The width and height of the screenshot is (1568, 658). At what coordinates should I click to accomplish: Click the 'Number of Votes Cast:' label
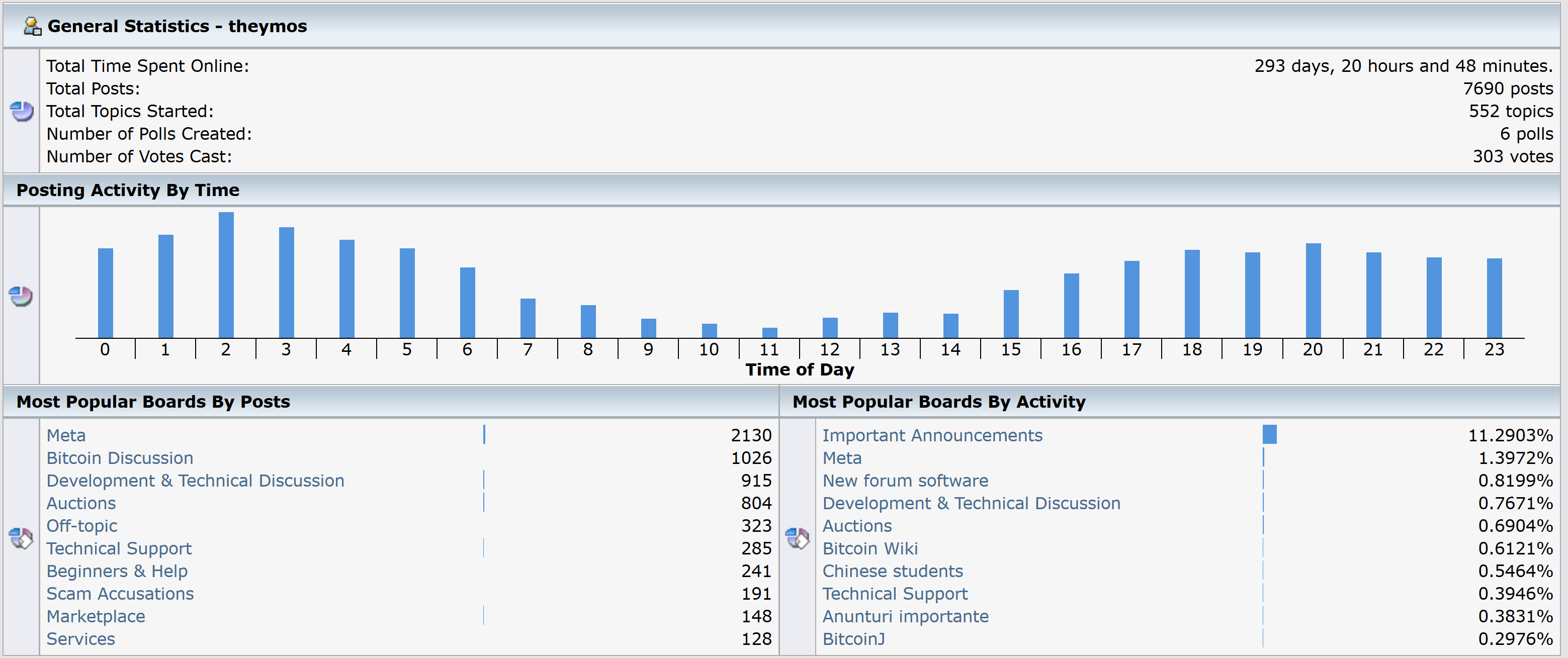pos(139,156)
